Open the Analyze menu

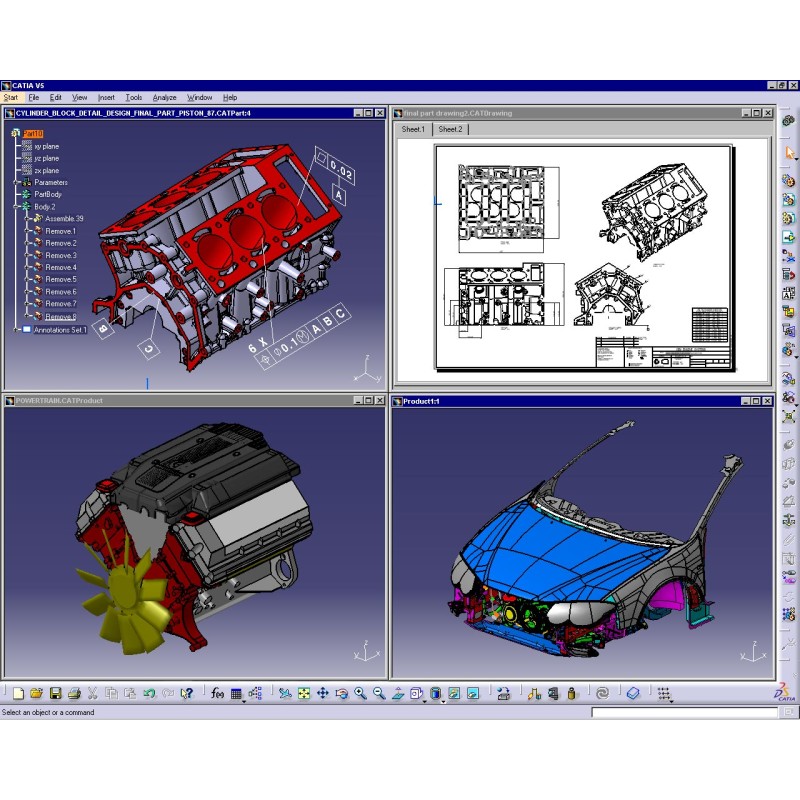pyautogui.click(x=164, y=97)
